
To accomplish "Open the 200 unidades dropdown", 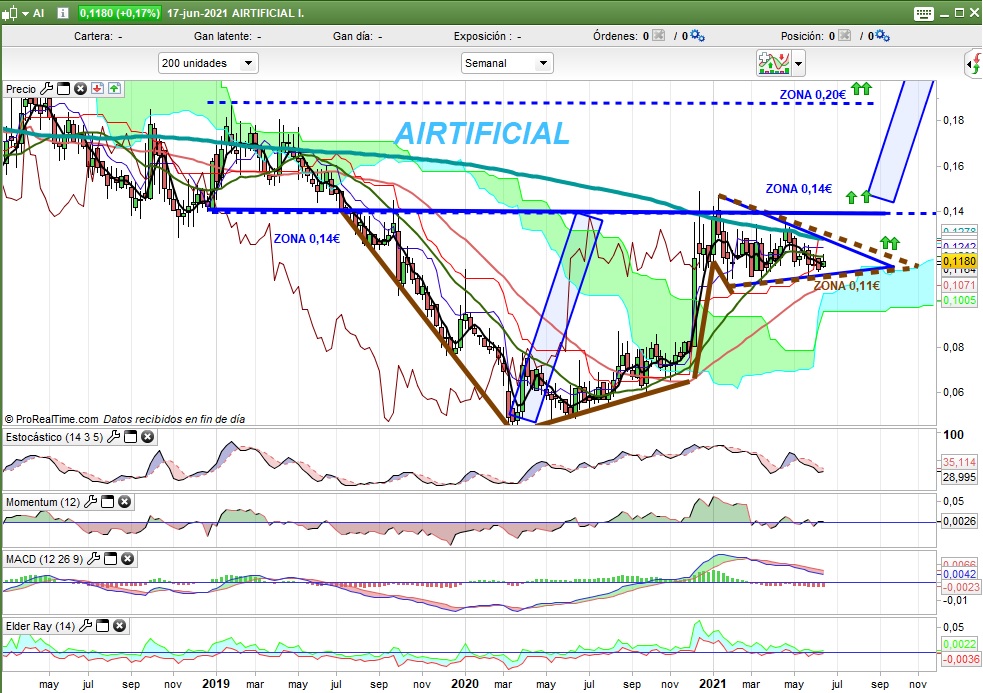I will point(208,63).
